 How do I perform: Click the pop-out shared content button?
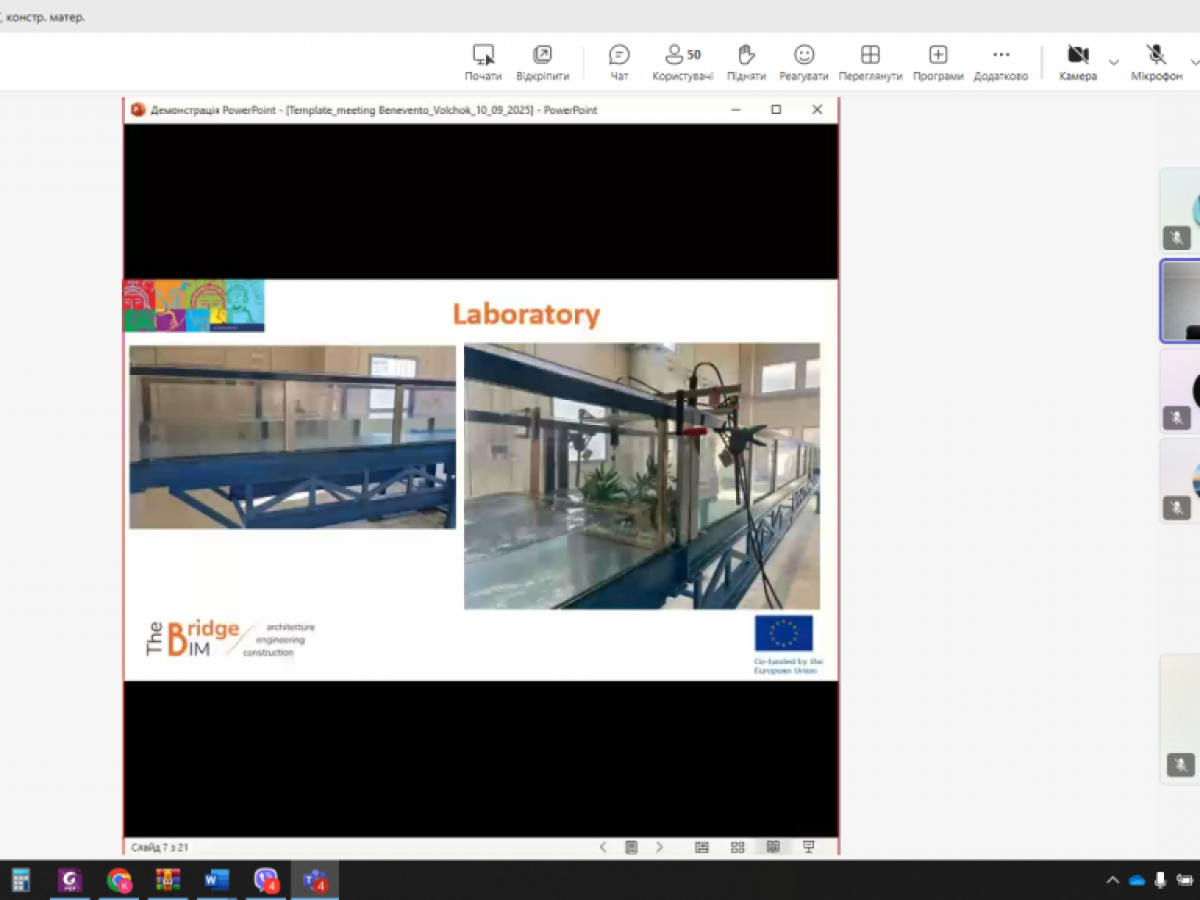coord(542,62)
